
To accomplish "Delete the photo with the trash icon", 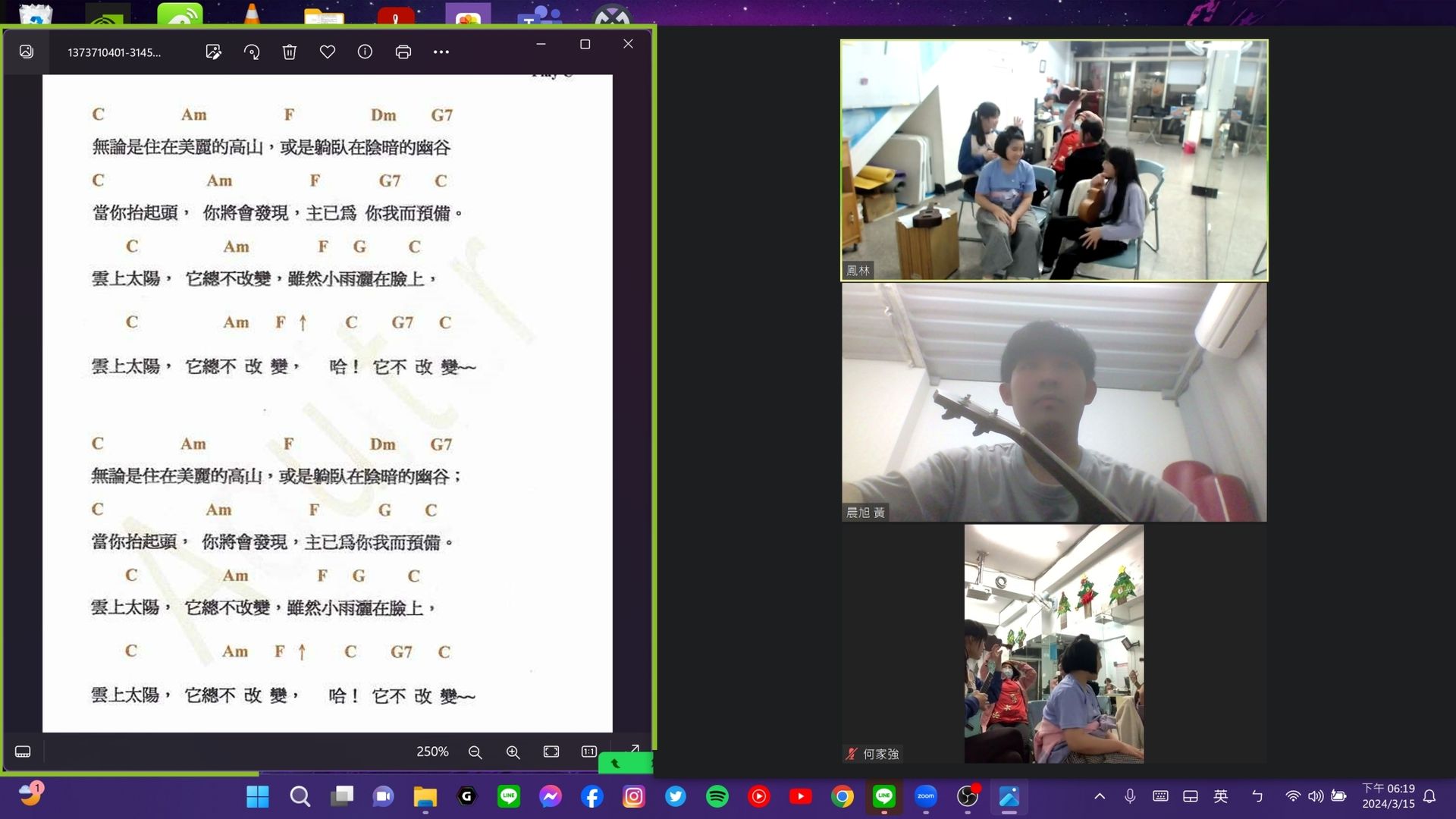I will coord(290,52).
